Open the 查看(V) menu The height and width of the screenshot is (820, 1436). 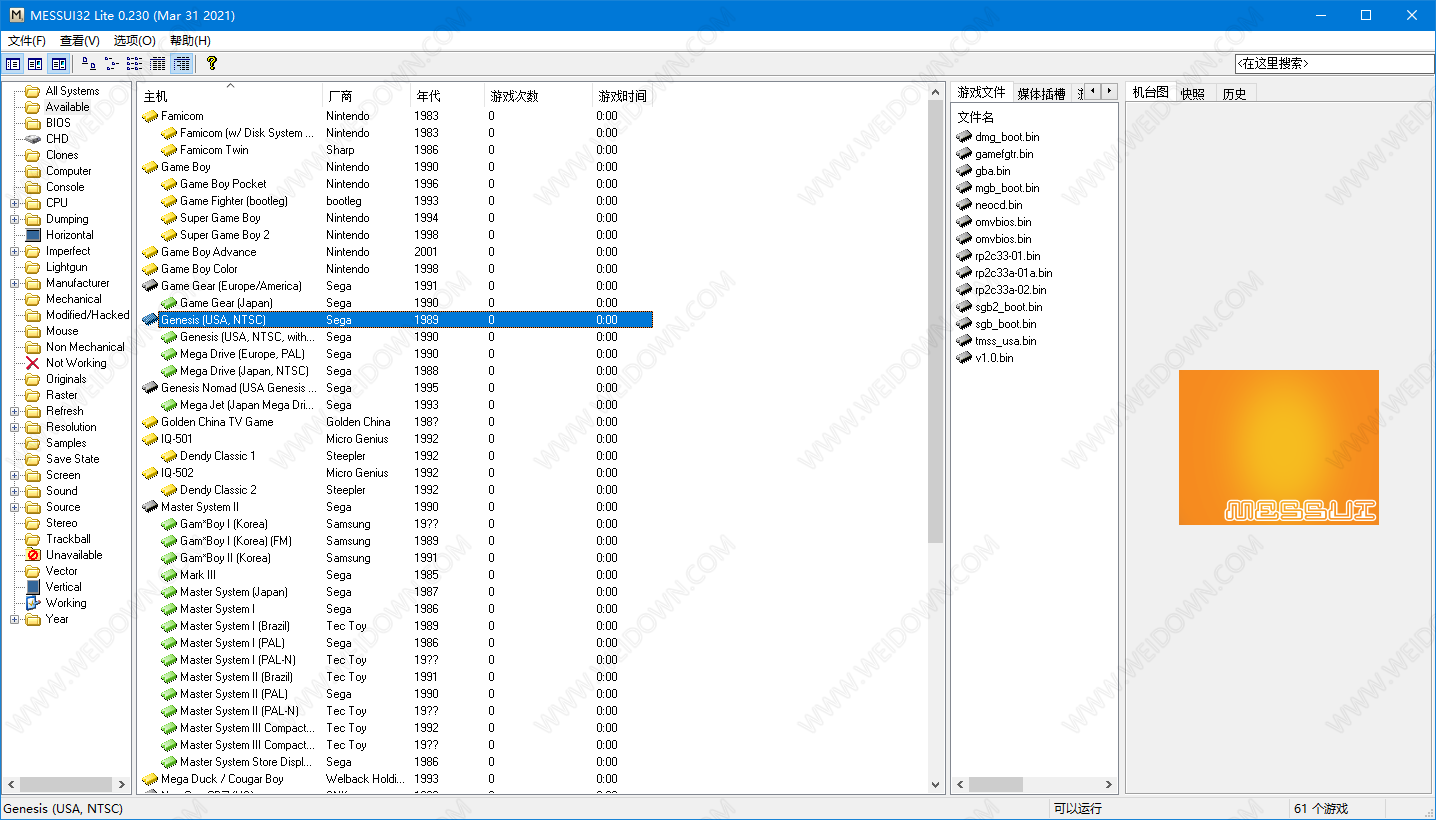(80, 41)
